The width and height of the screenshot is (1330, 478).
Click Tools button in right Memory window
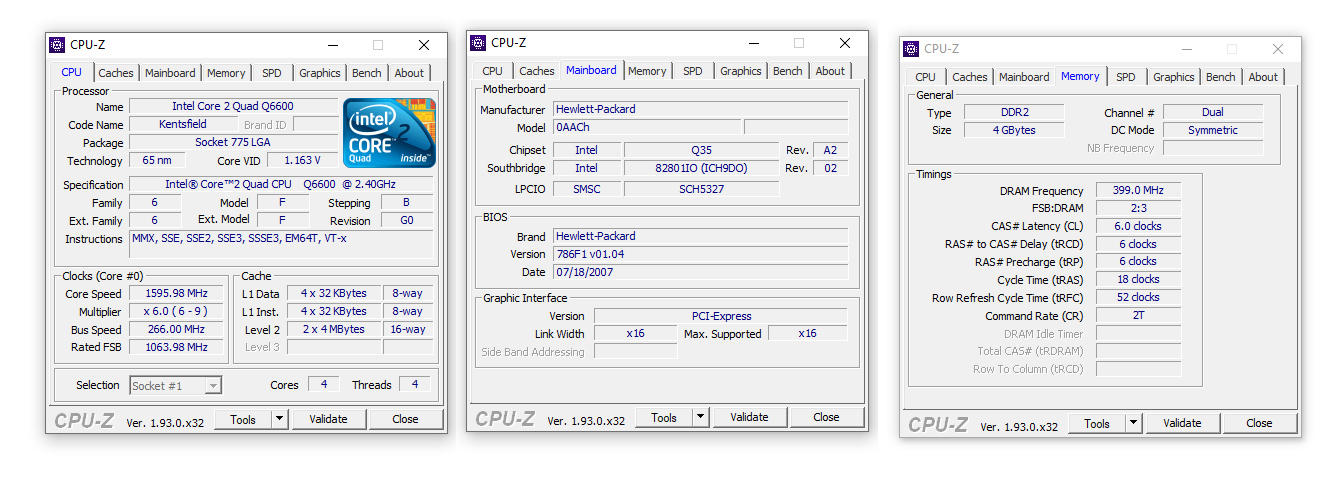[x=1097, y=424]
